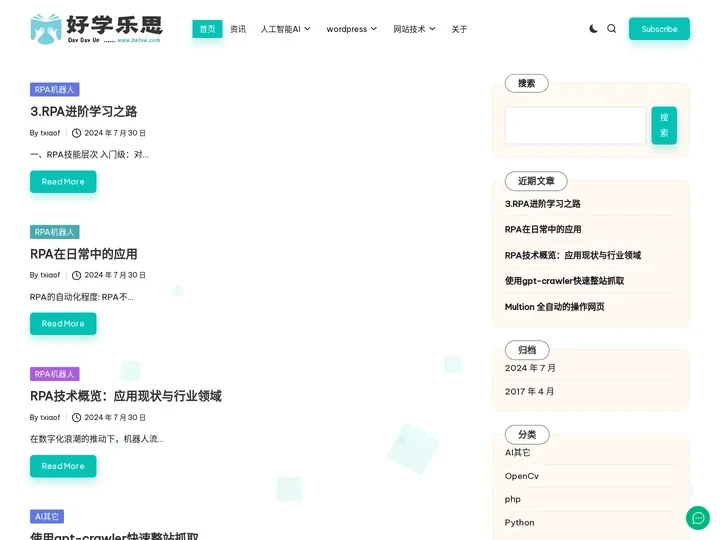720x540 pixels.
Task: Toggle dark mode with the moon icon
Action: tap(593, 28)
